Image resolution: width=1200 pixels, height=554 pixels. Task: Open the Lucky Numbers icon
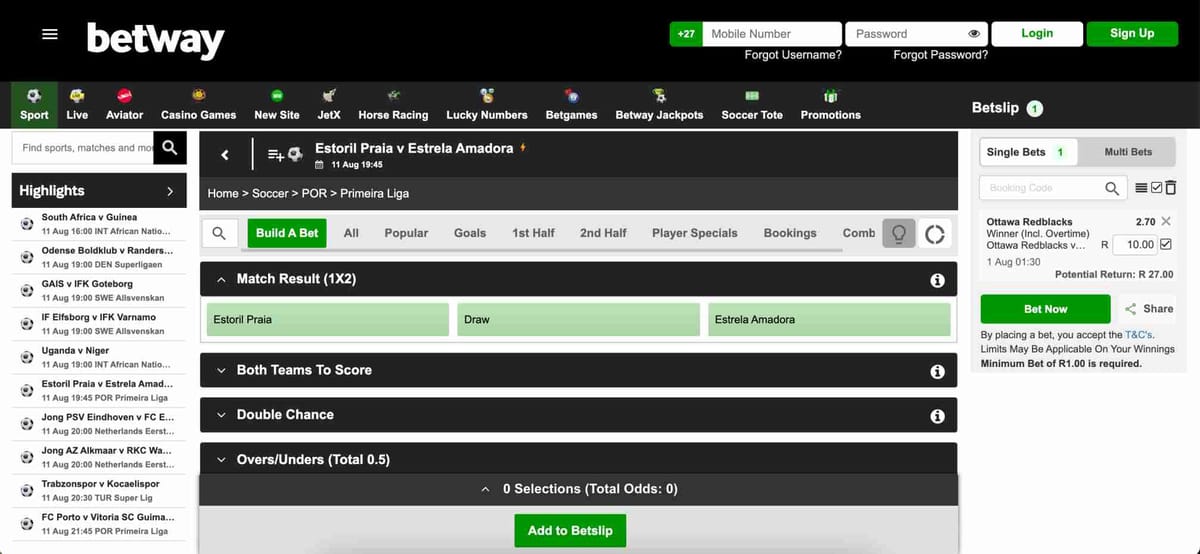point(487,96)
